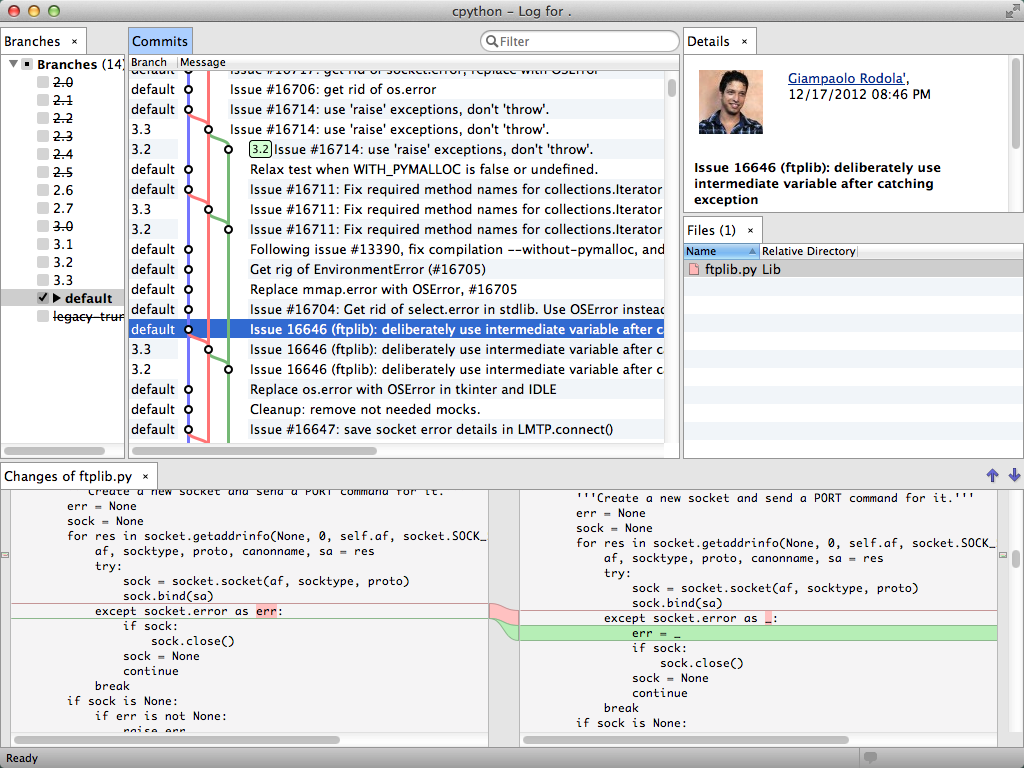
Task: Toggle the 2.0 branch checkbox
Action: [x=42, y=82]
